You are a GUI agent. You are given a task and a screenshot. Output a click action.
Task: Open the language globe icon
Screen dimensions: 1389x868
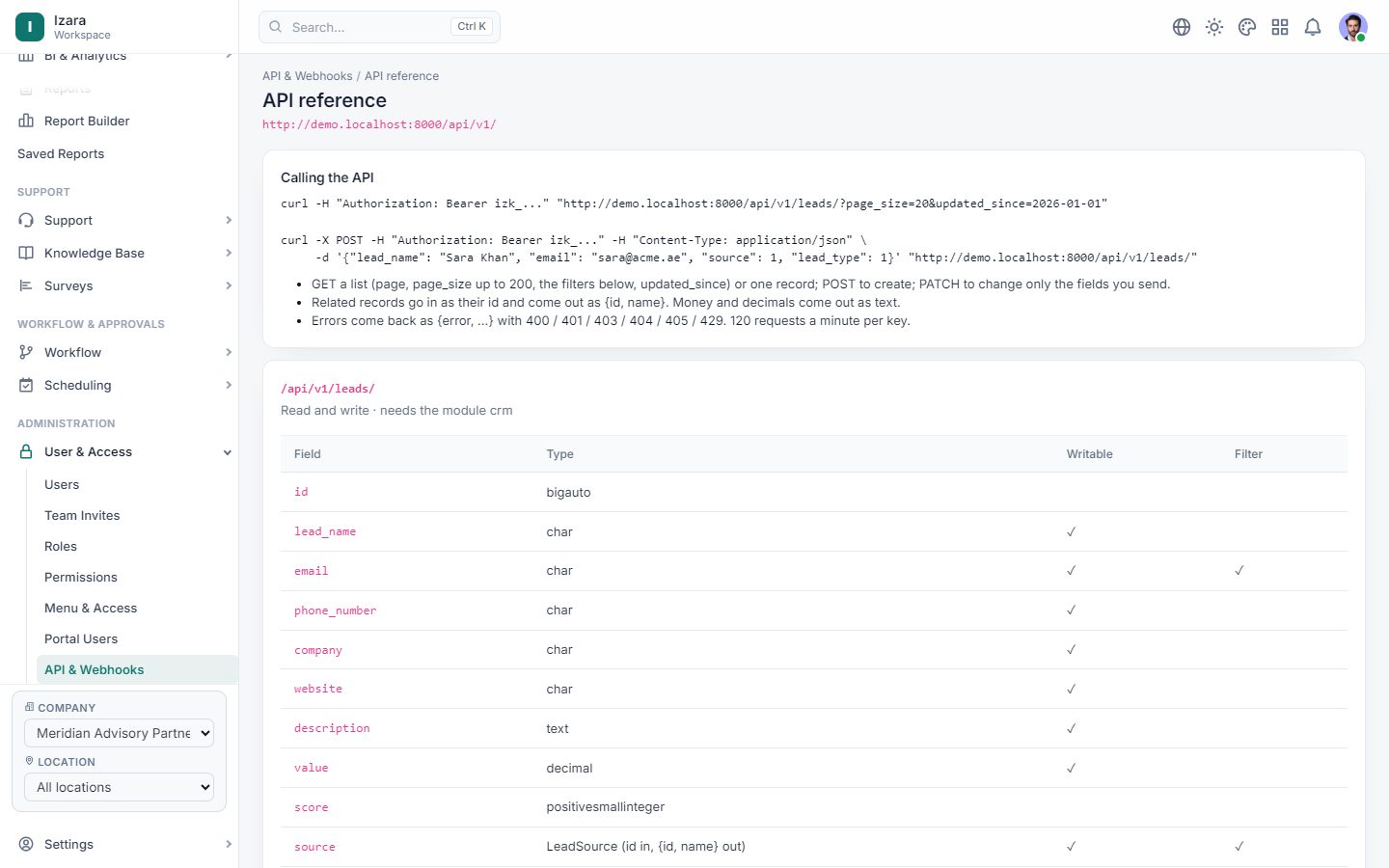pos(1182,27)
